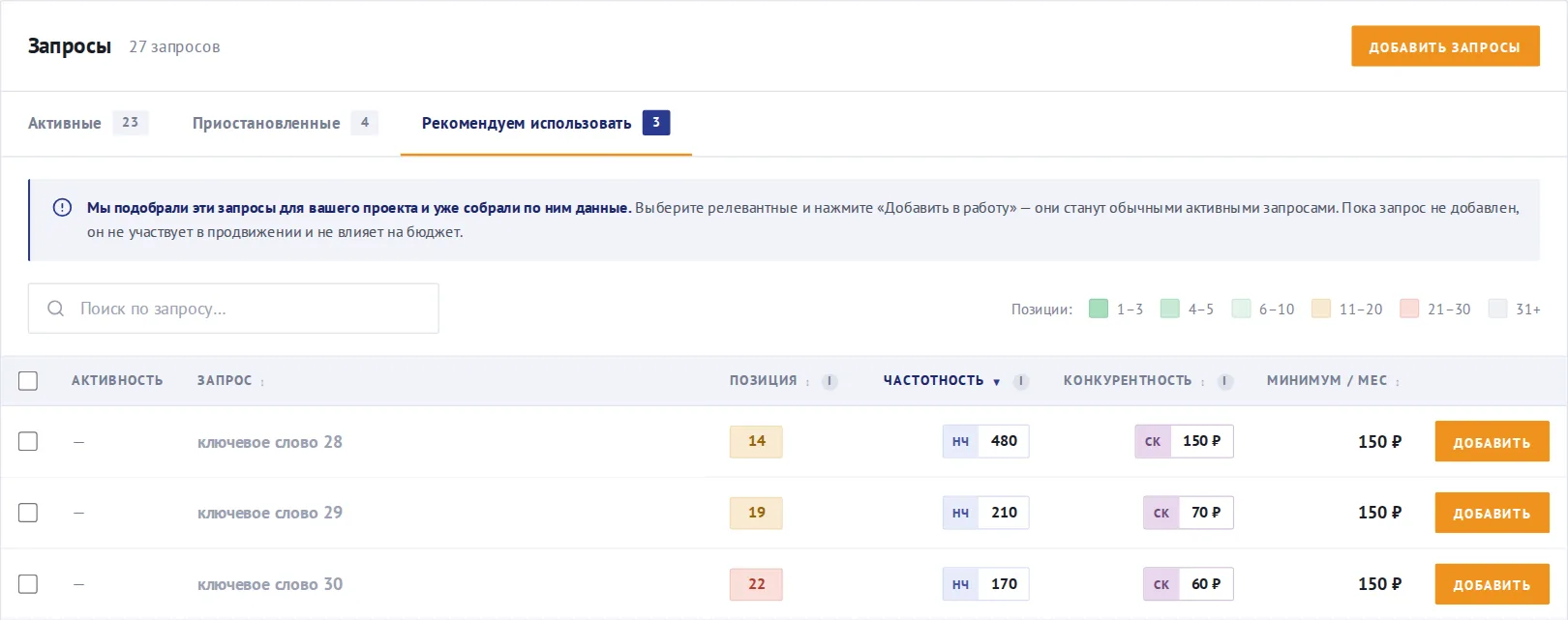Check the box for ключевое слово 28
This screenshot has height=620, width=1568.
pyautogui.click(x=28, y=441)
